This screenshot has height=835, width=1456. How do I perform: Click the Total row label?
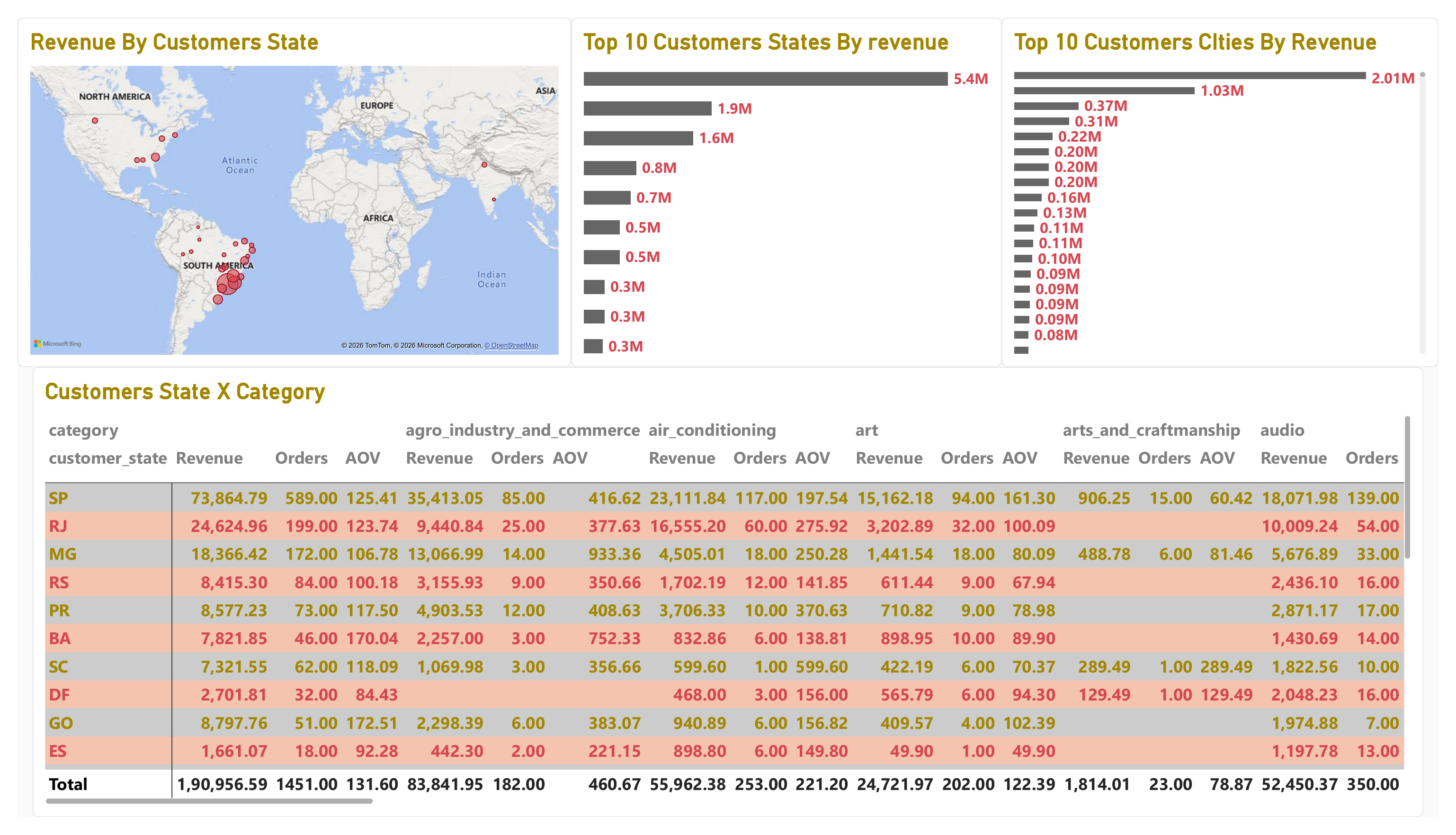[x=68, y=784]
